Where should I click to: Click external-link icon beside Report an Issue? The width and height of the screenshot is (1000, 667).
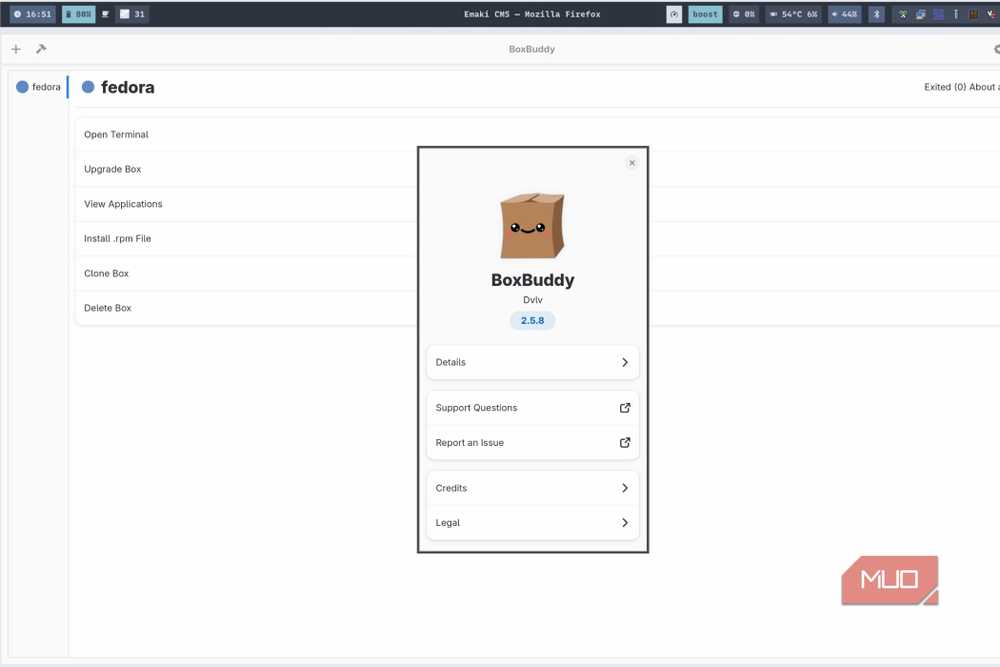[x=625, y=443]
